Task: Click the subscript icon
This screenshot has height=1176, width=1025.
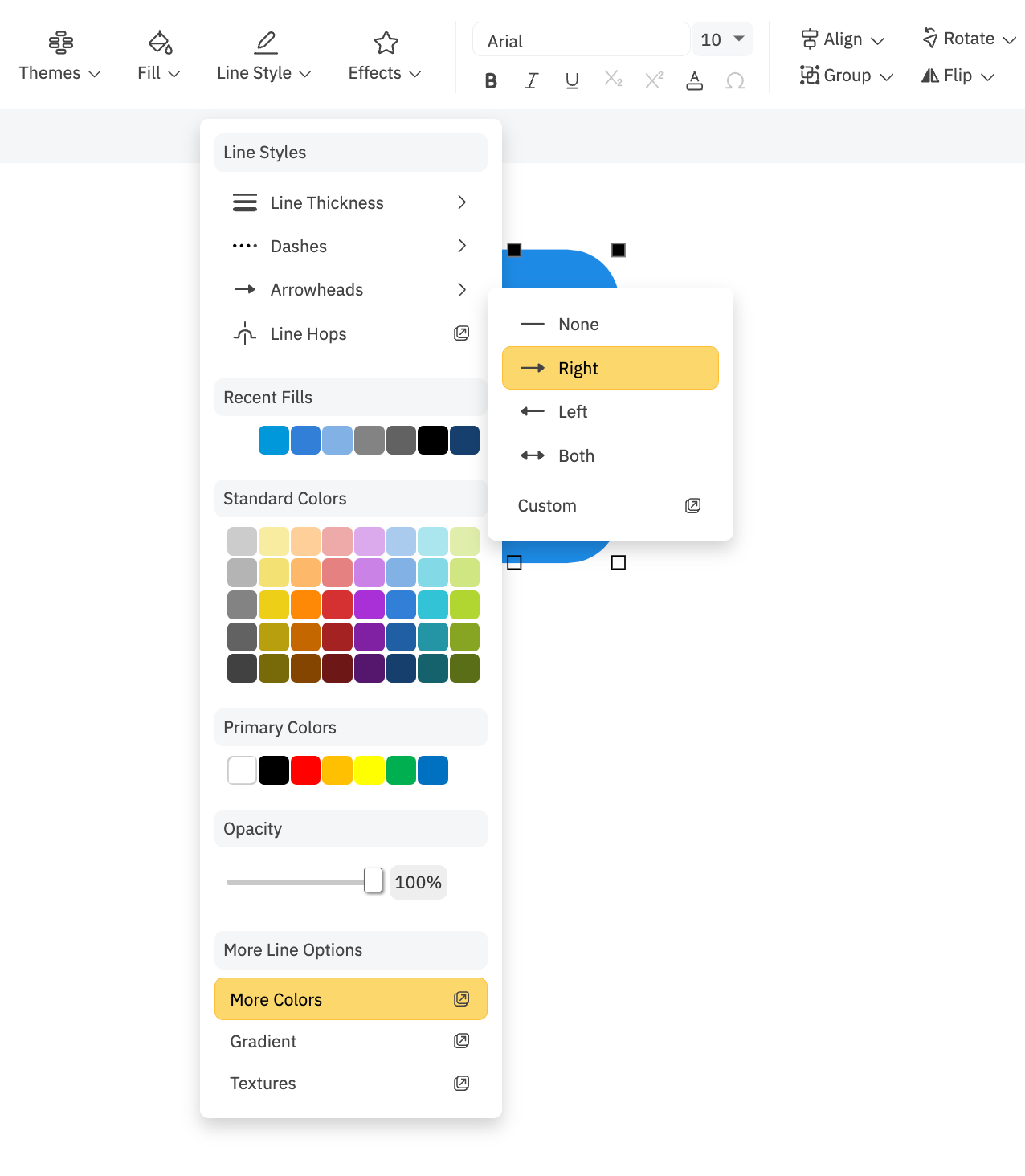Action: click(613, 79)
